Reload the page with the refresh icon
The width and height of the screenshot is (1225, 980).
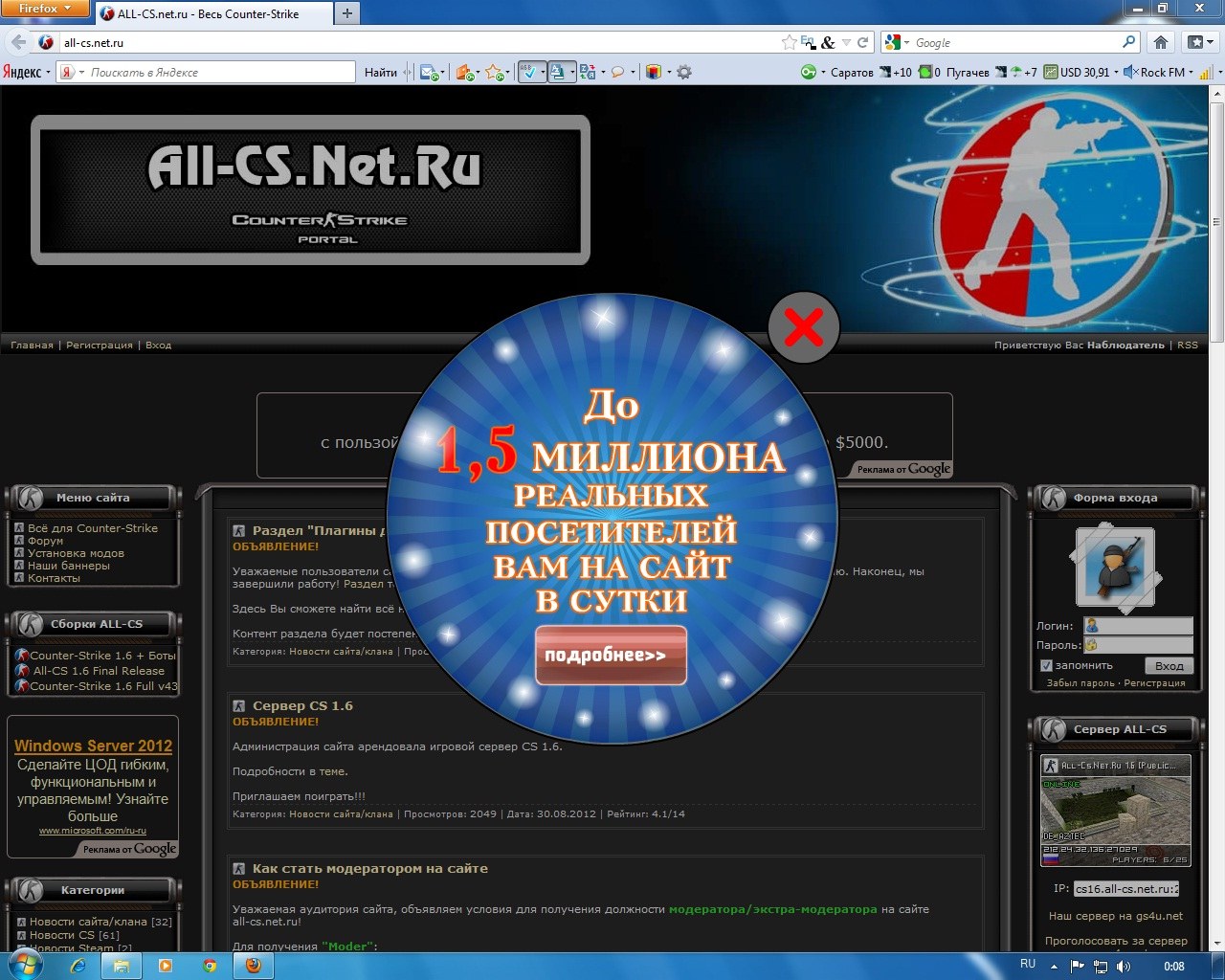[x=862, y=42]
